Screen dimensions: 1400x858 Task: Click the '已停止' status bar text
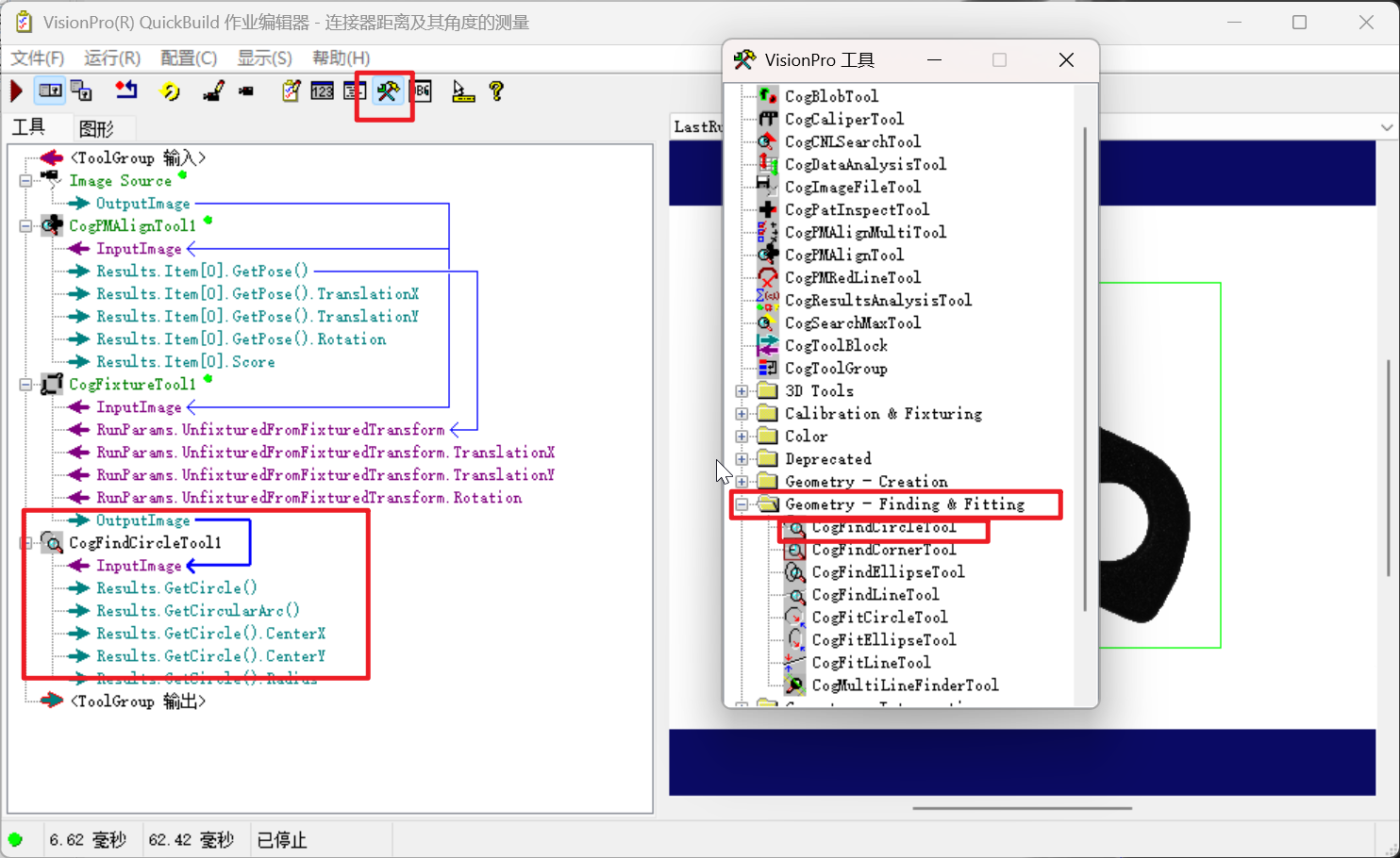pos(282,839)
